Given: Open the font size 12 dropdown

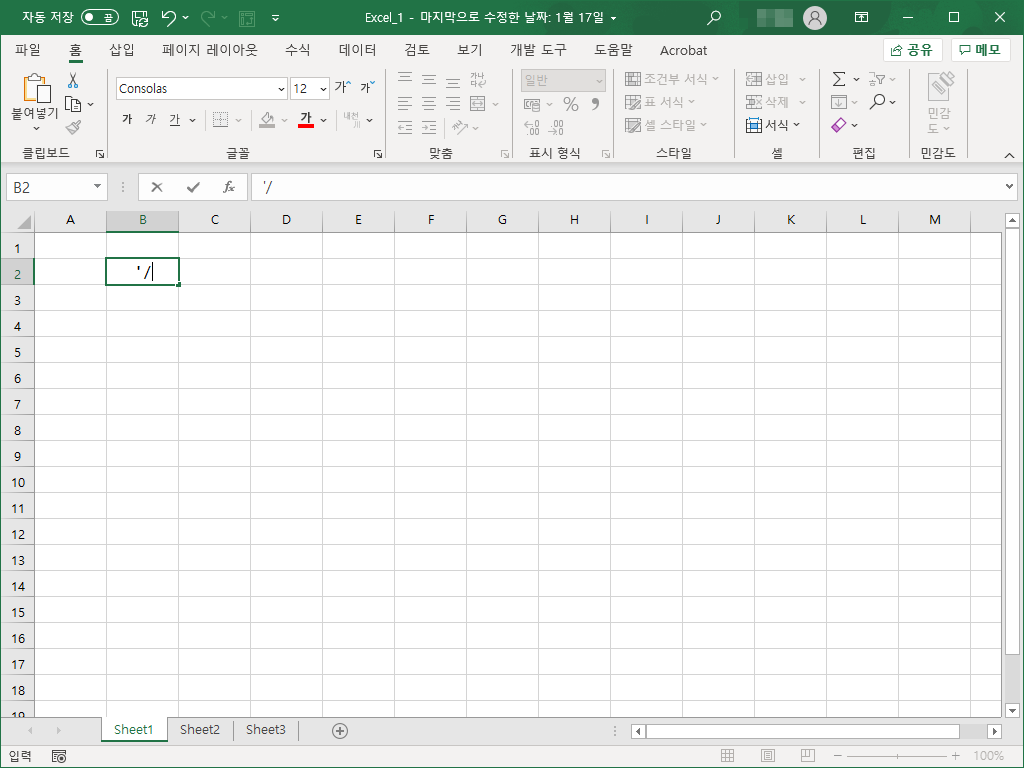Looking at the screenshot, I should click(323, 89).
